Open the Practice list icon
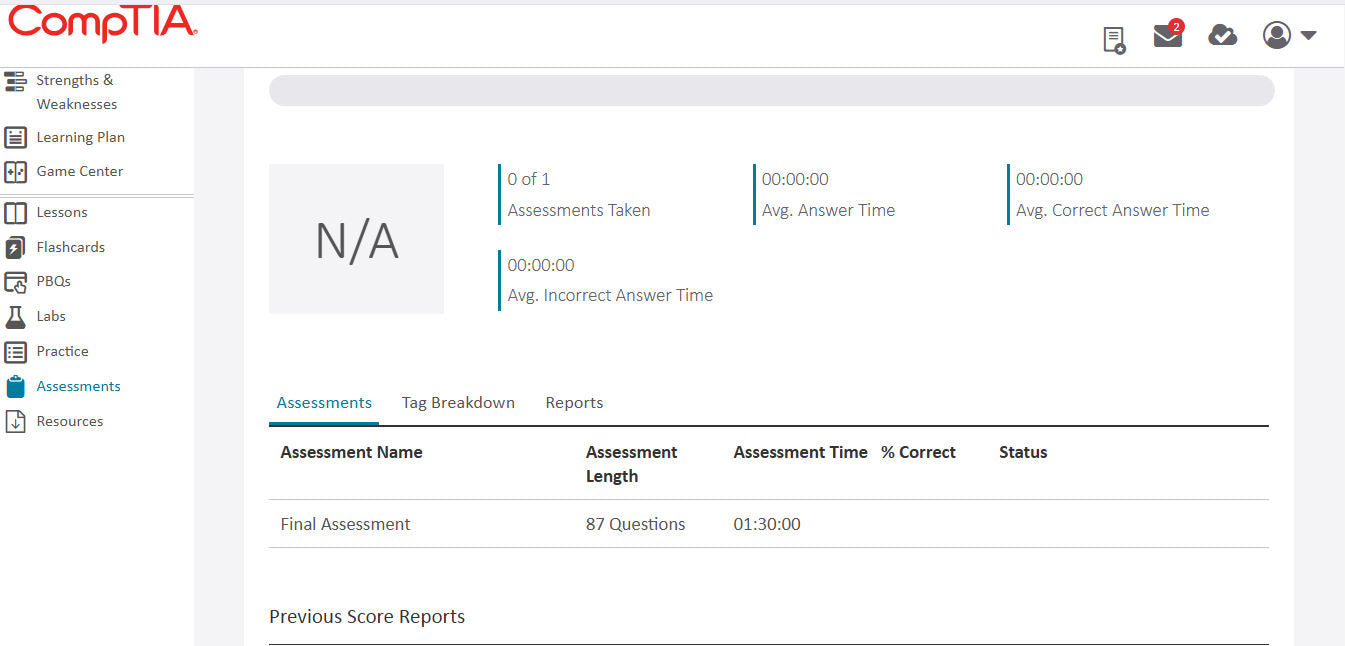Image resolution: width=1345 pixels, height=646 pixels. pos(15,351)
